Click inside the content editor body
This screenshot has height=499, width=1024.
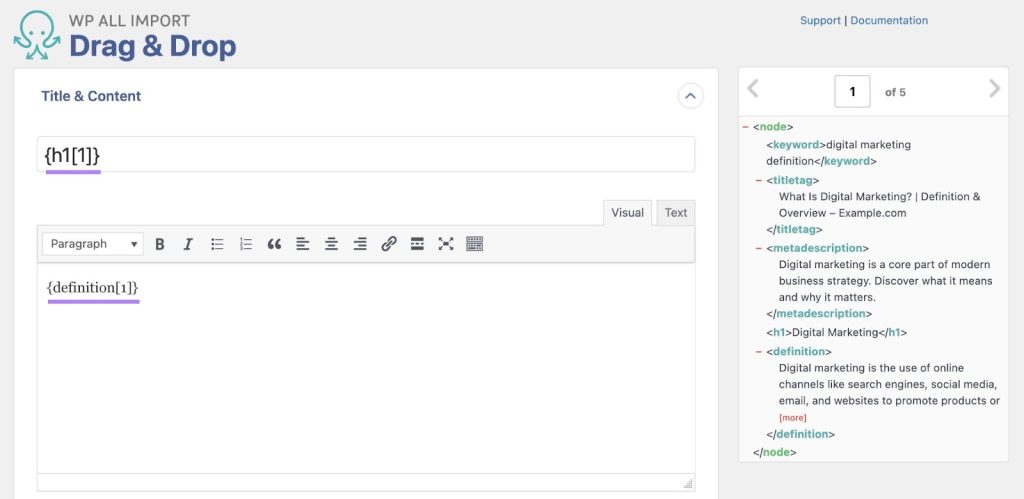(366, 368)
